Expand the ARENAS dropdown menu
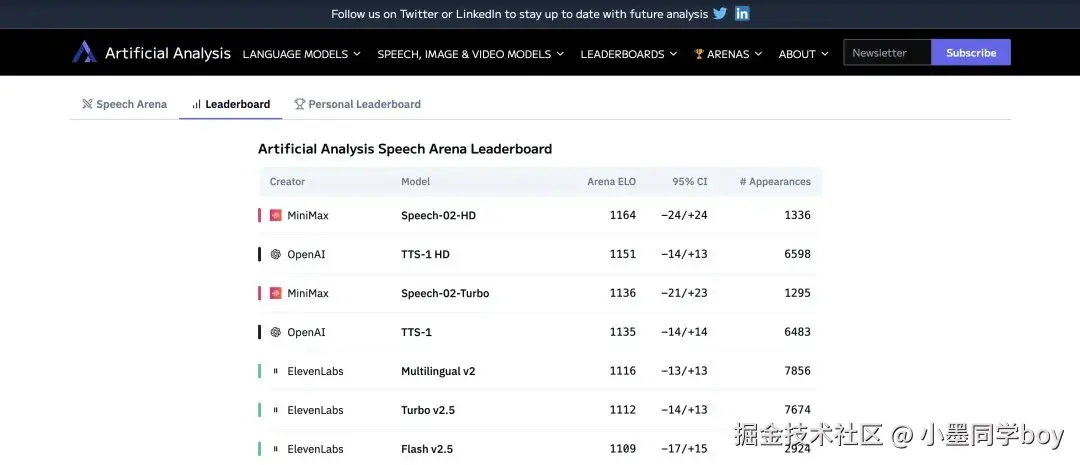 tap(728, 54)
